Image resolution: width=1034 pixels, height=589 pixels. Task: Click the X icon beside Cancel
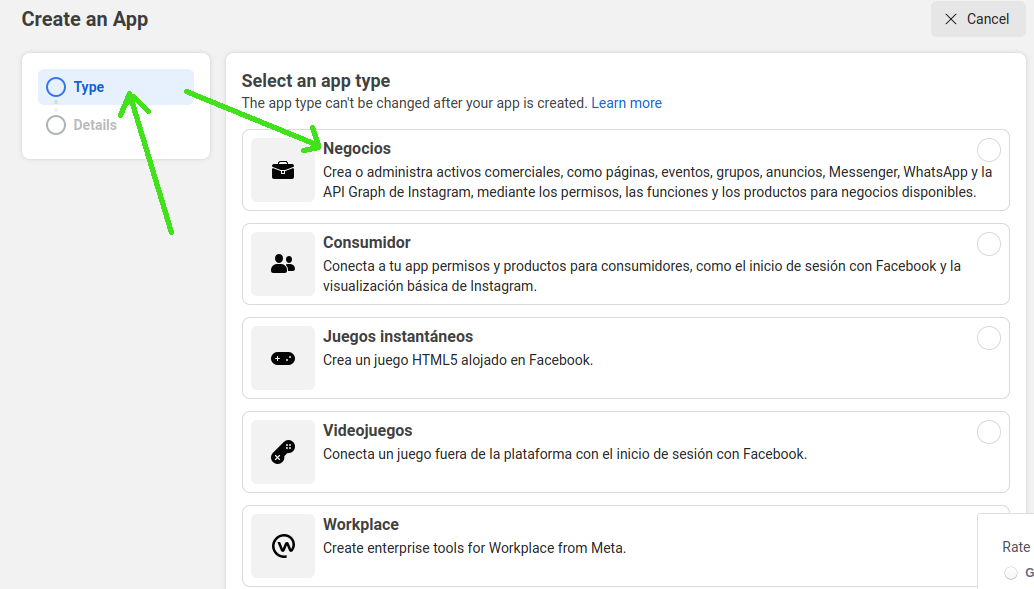tap(951, 19)
